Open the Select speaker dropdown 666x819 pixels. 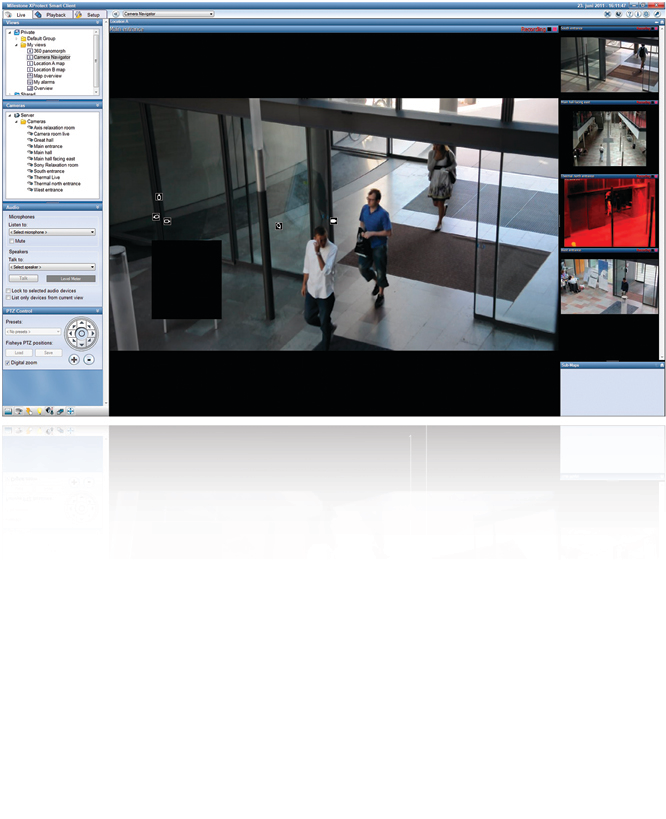pyautogui.click(x=52, y=267)
